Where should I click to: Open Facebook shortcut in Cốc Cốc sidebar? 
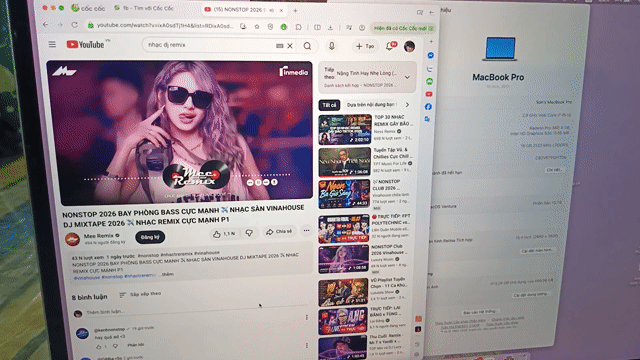428,107
